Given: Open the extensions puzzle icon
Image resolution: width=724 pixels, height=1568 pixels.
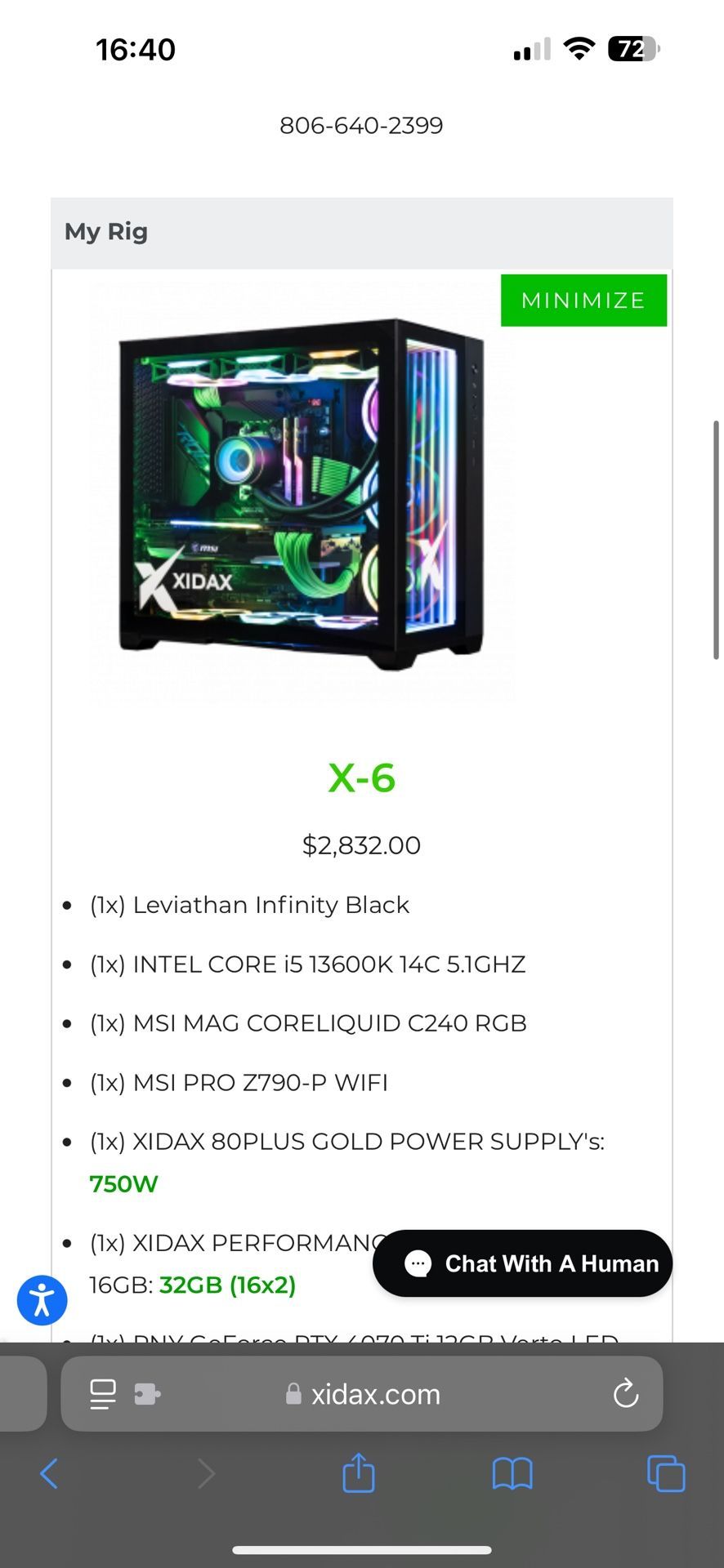Looking at the screenshot, I should (x=147, y=1394).
